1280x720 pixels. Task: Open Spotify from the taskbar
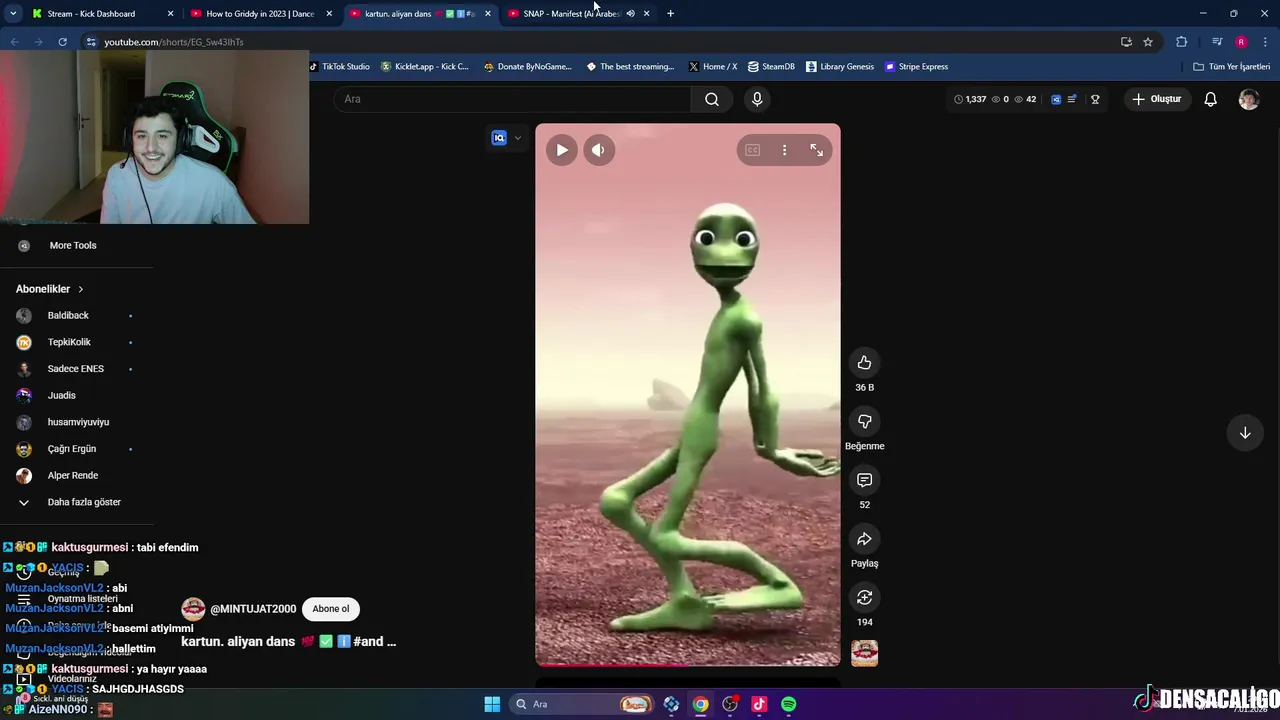point(788,704)
